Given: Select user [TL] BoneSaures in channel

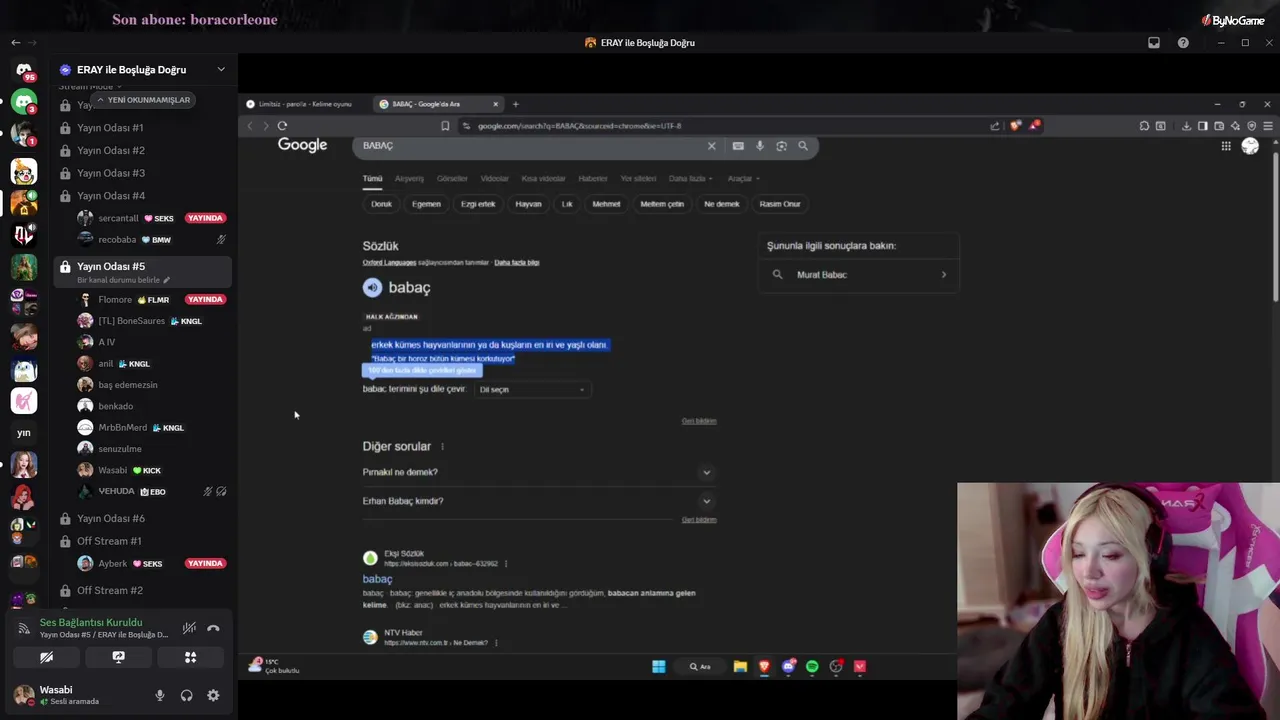Looking at the screenshot, I should pos(131,321).
